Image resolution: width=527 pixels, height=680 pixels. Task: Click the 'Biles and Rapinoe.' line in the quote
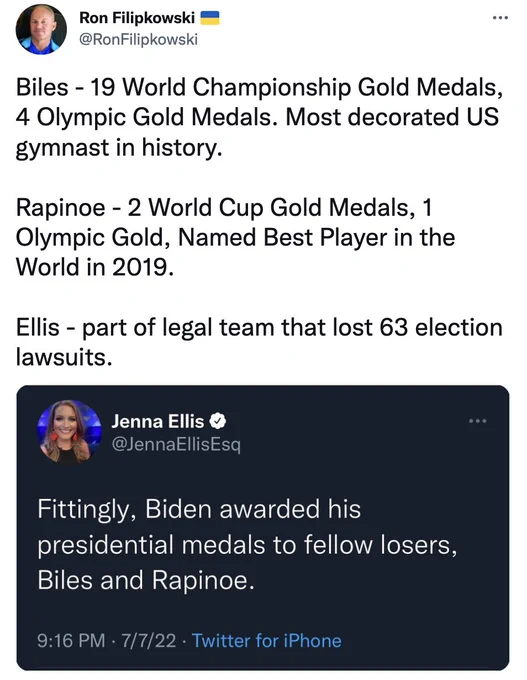(146, 580)
